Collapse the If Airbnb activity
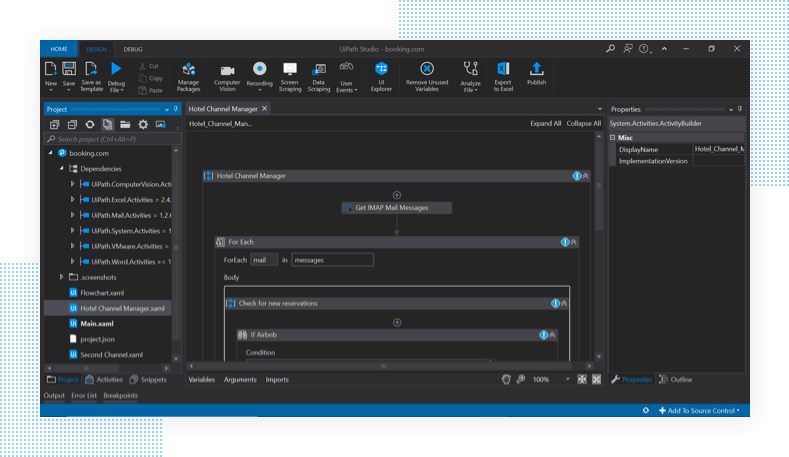Screen dimensions: 789x457 point(553,335)
